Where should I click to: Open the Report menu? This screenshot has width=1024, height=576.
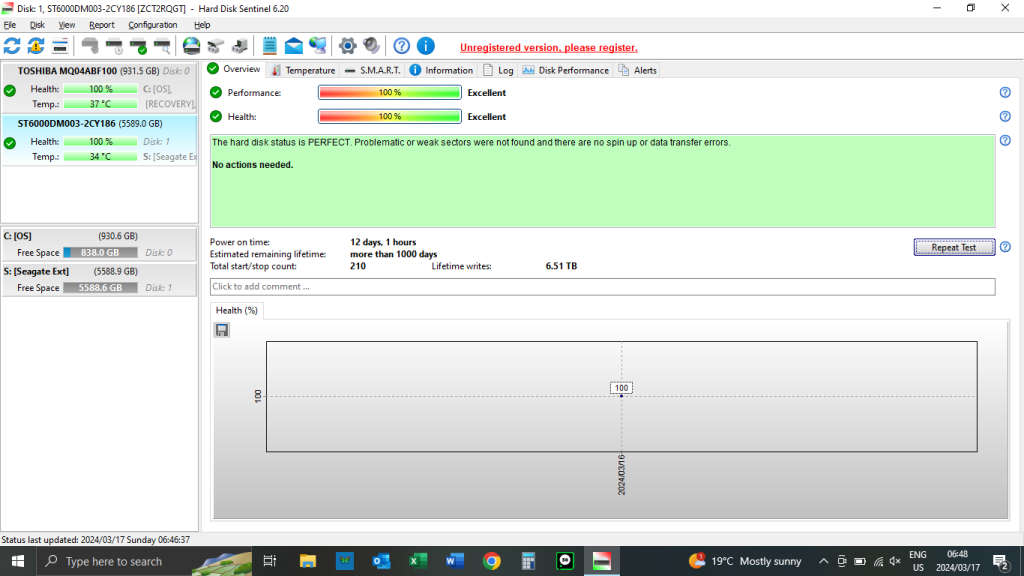[x=101, y=25]
